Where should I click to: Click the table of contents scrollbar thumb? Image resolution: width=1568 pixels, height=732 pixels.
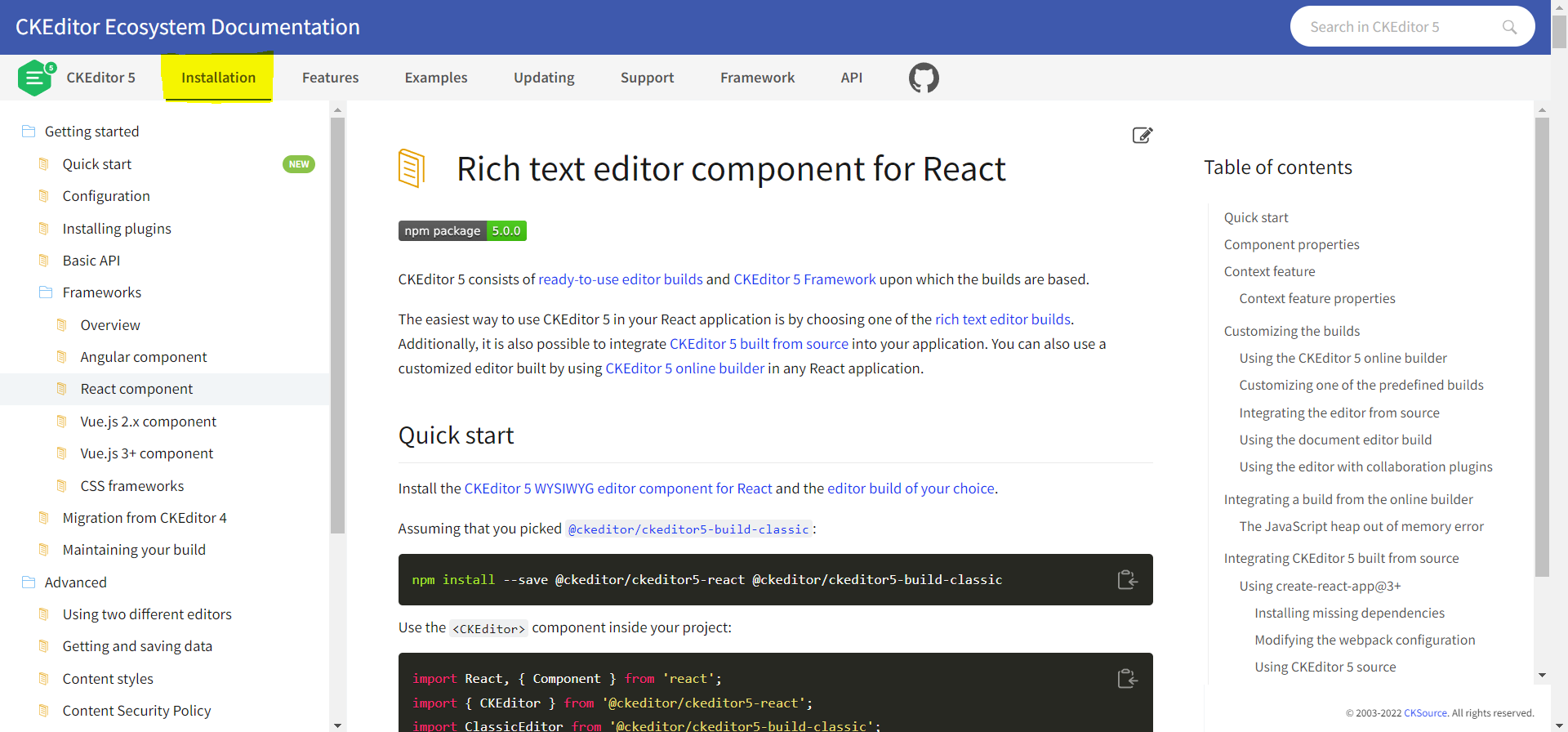click(1542, 347)
